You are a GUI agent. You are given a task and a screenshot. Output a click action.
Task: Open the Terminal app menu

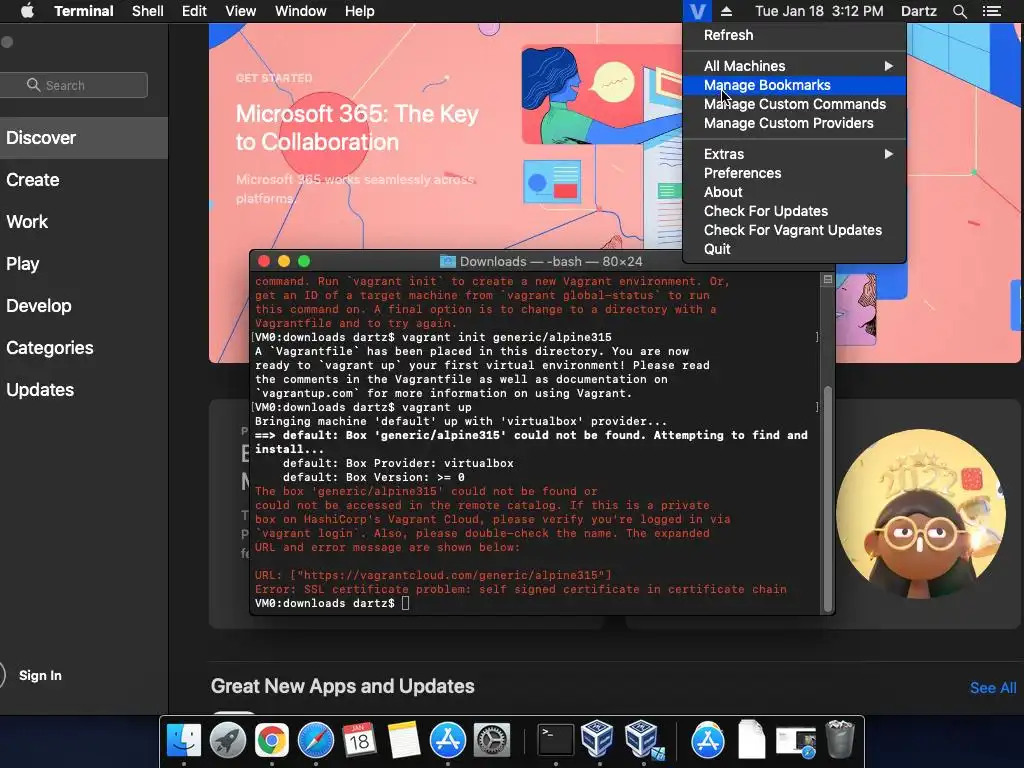pos(84,11)
